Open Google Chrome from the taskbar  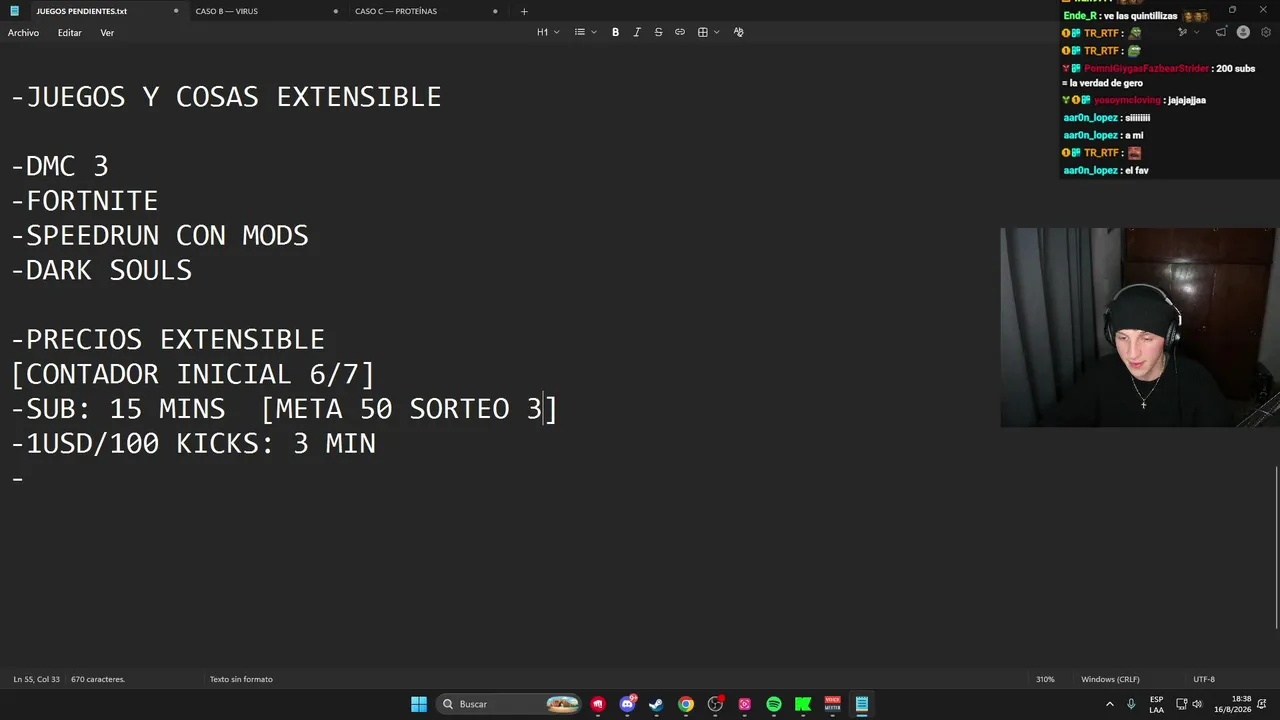(x=686, y=704)
